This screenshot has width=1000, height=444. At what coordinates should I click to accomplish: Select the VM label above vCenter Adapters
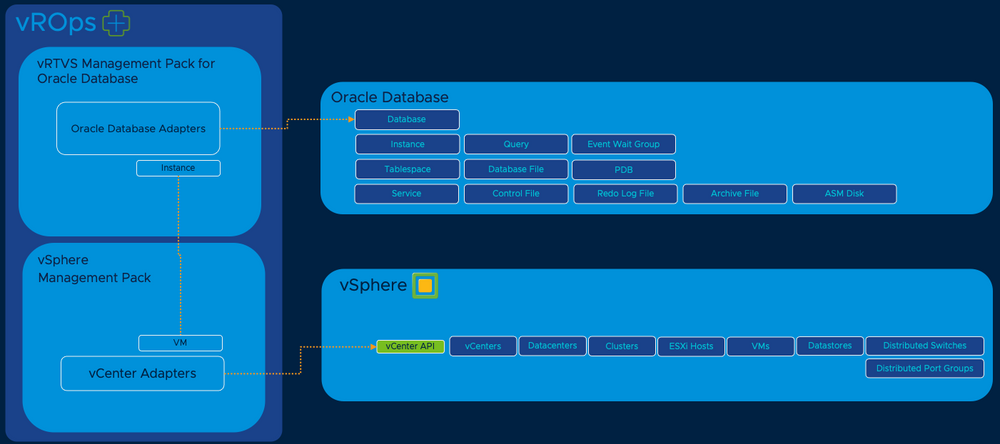click(180, 343)
